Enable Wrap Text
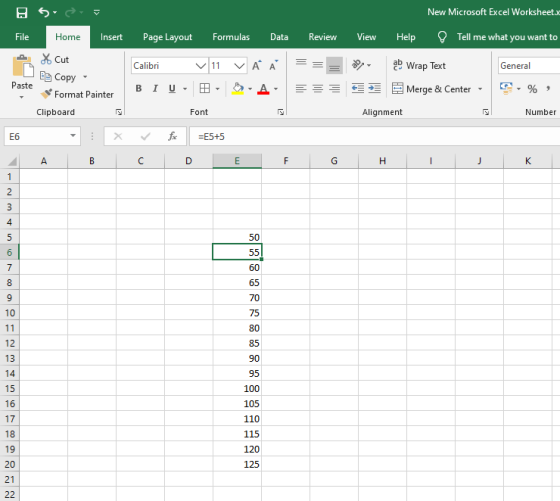This screenshot has width=560, height=501. click(419, 65)
